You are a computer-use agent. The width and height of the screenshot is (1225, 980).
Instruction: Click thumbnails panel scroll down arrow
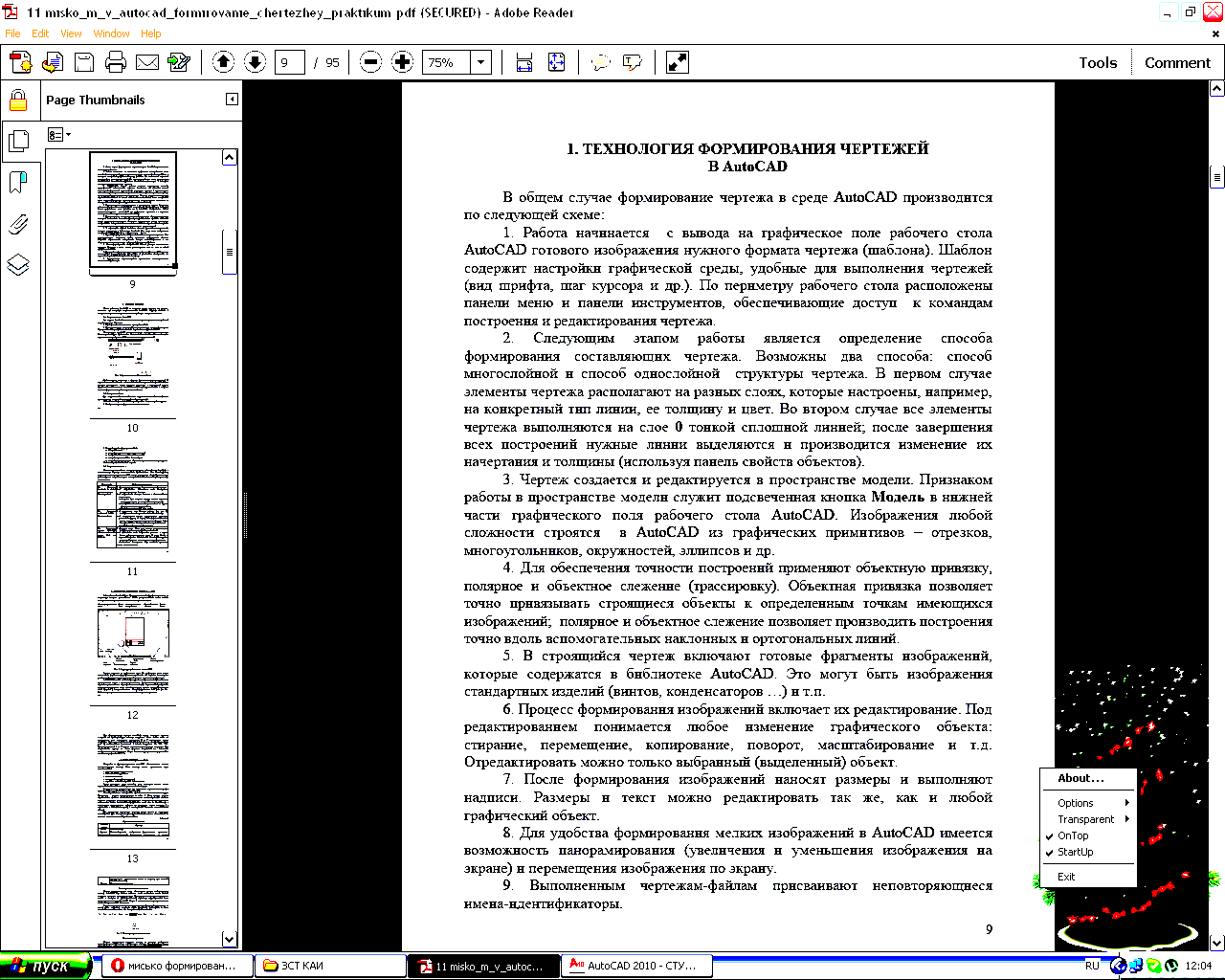230,940
